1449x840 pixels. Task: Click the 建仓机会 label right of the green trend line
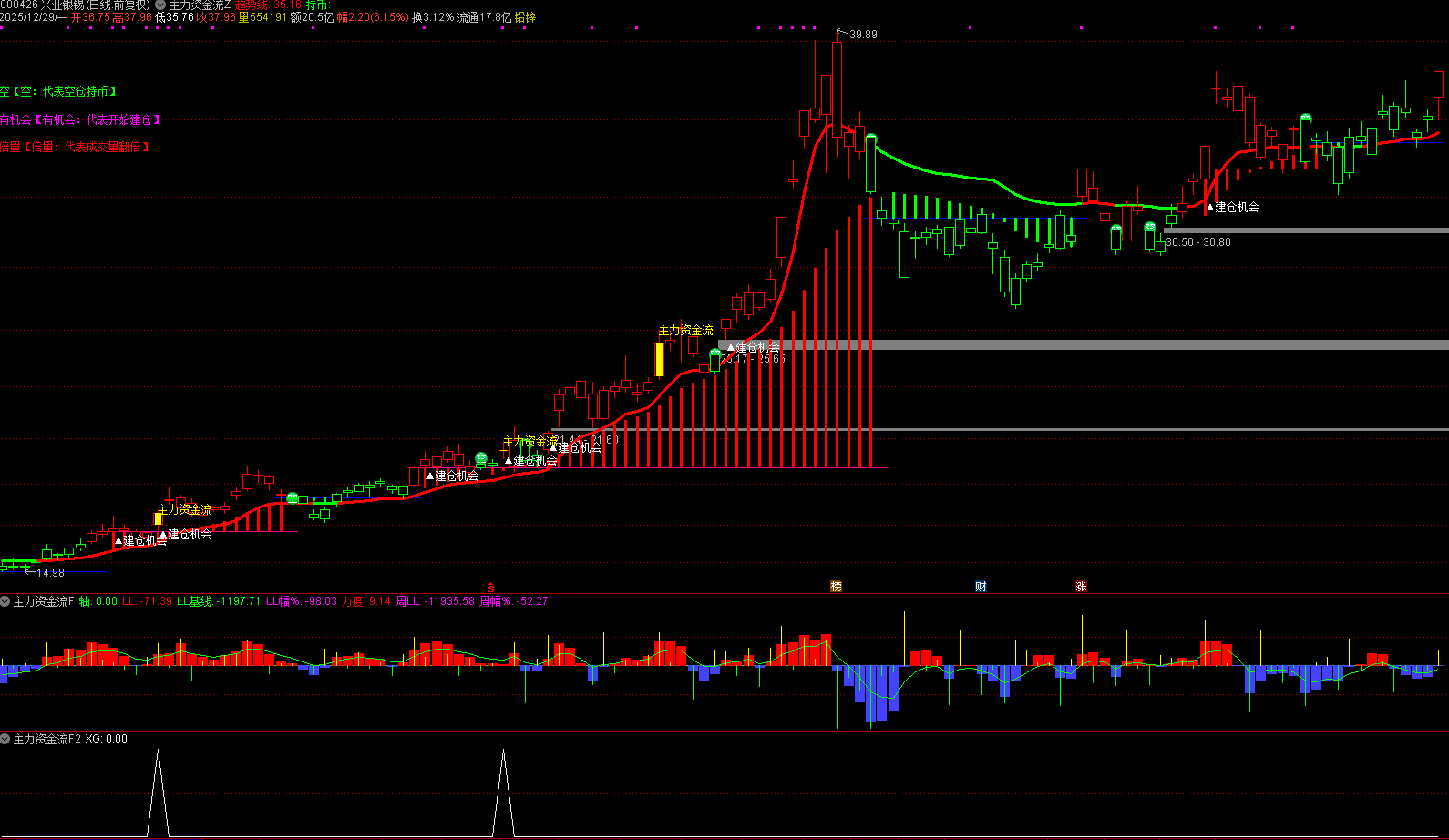(1237, 208)
